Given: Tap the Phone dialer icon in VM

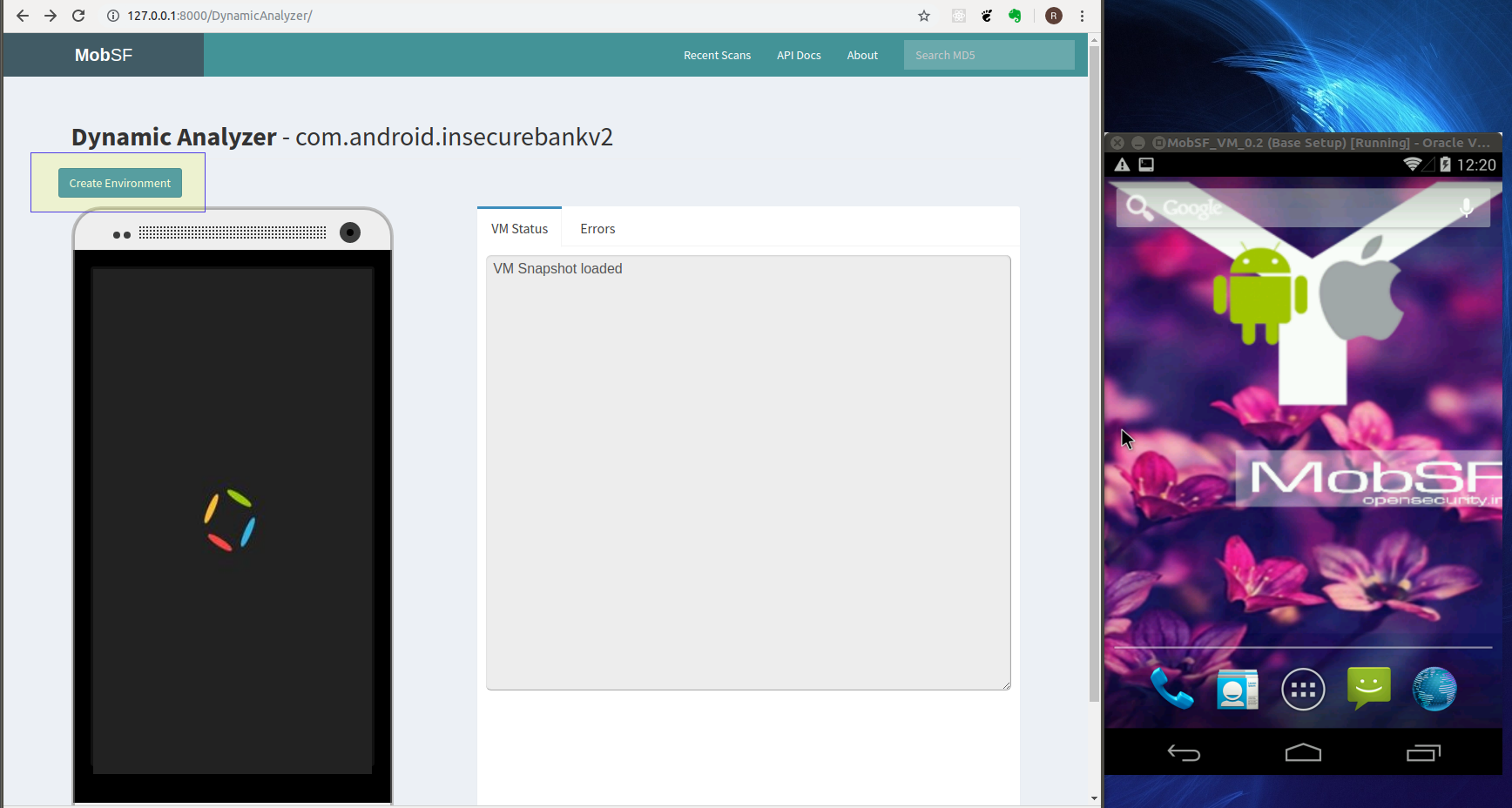Looking at the screenshot, I should pyautogui.click(x=1171, y=689).
